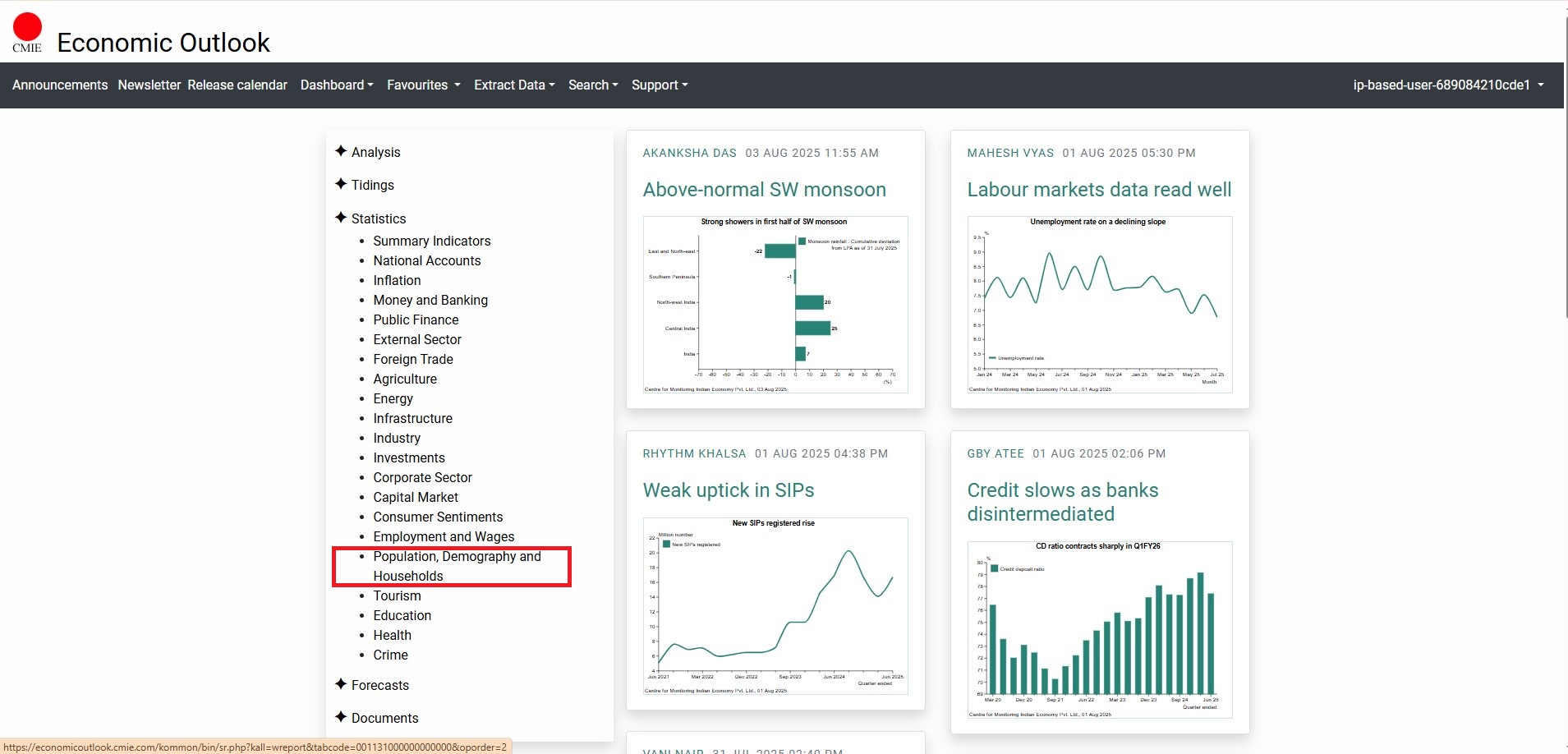Click the star icon beside Documents

click(341, 717)
